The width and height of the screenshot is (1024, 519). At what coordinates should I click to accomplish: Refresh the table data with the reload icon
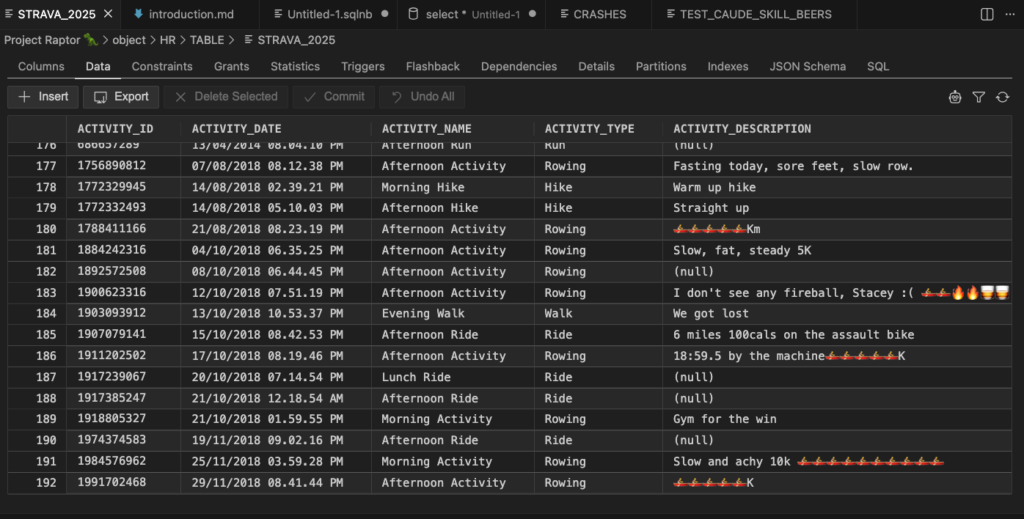point(1002,97)
